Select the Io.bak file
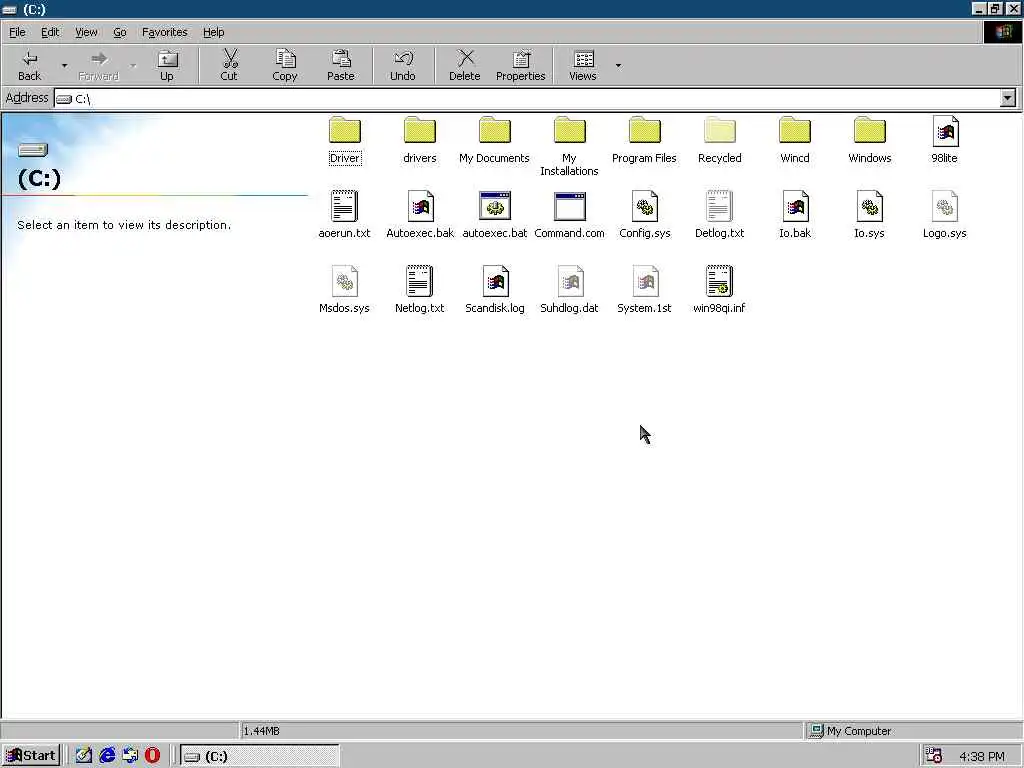This screenshot has height=768, width=1024. click(x=795, y=215)
